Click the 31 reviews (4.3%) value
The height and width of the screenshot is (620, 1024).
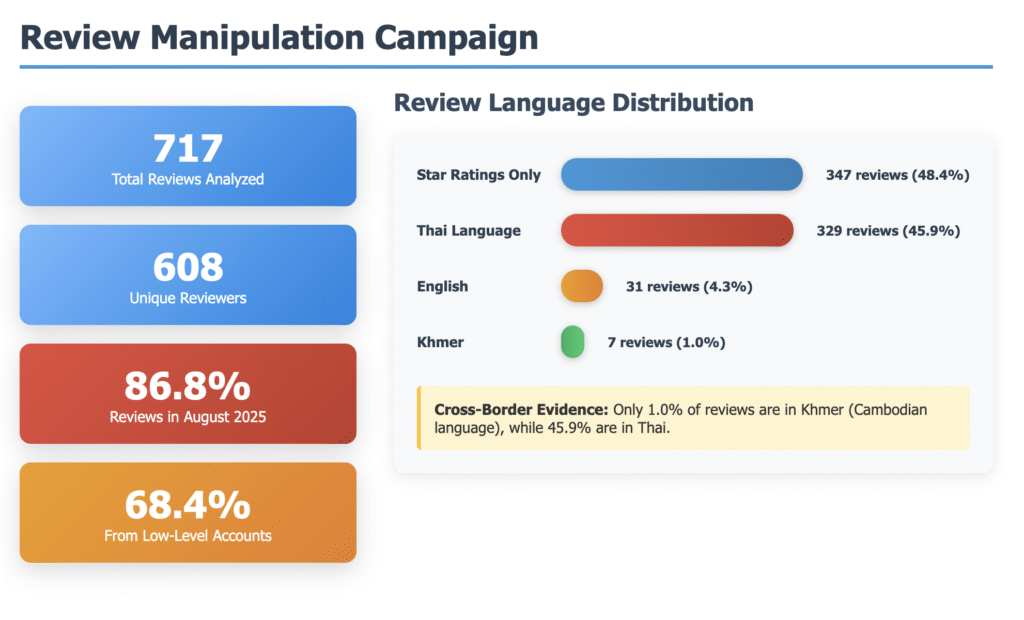pos(689,287)
